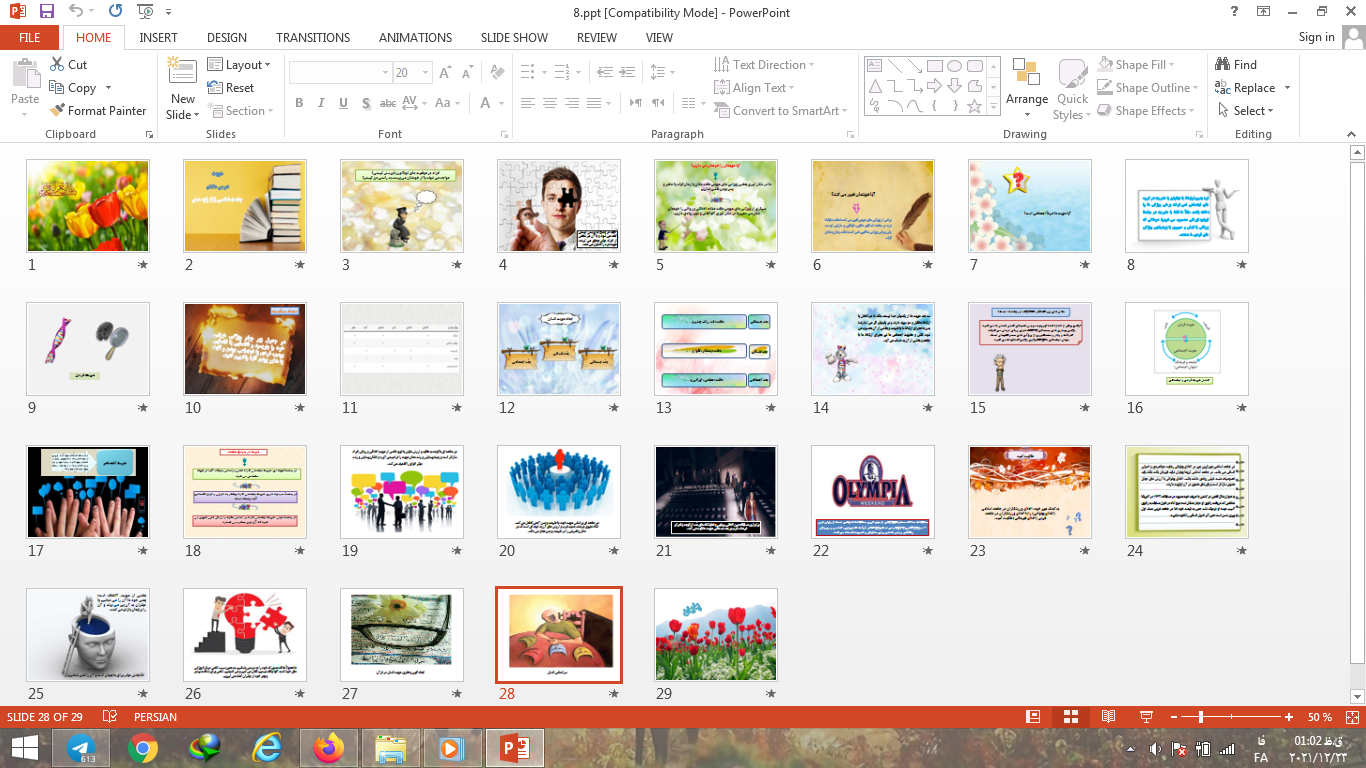
Task: Toggle Slide Sorter view button
Action: (x=1071, y=717)
